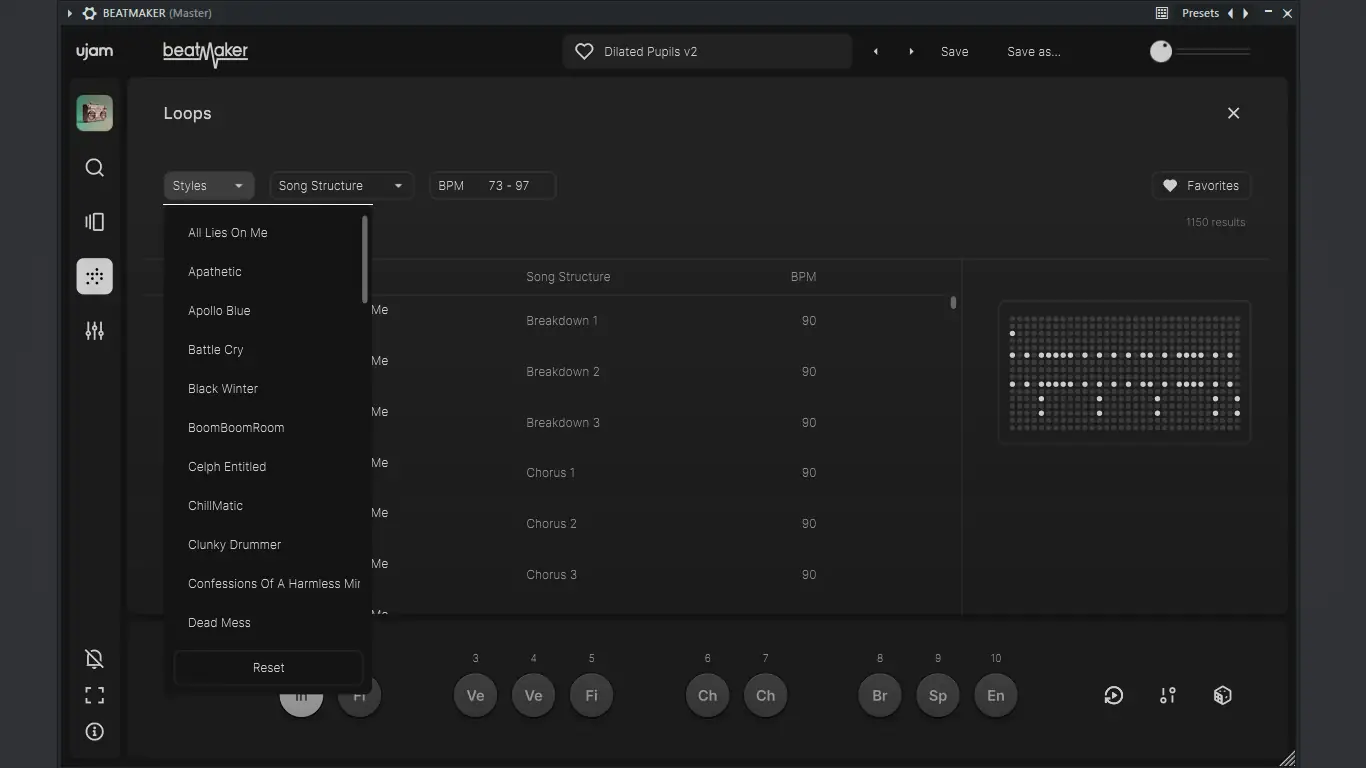Trigger pad 3 labeled Ve
Image resolution: width=1366 pixels, height=768 pixels.
pyautogui.click(x=475, y=696)
